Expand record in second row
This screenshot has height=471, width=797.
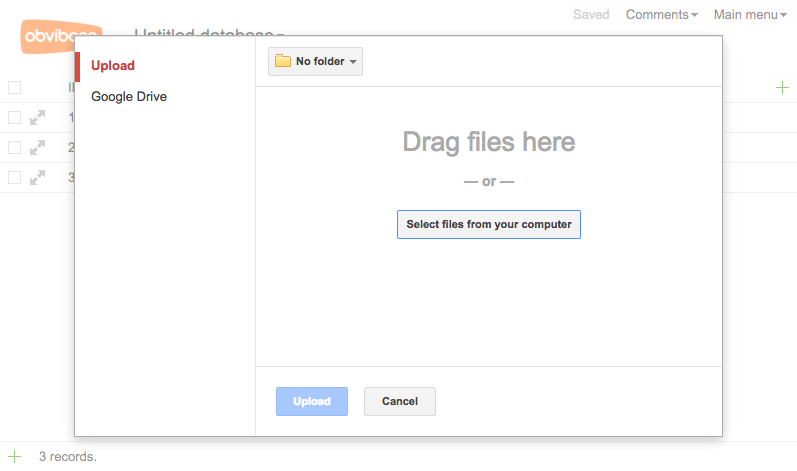(x=37, y=148)
